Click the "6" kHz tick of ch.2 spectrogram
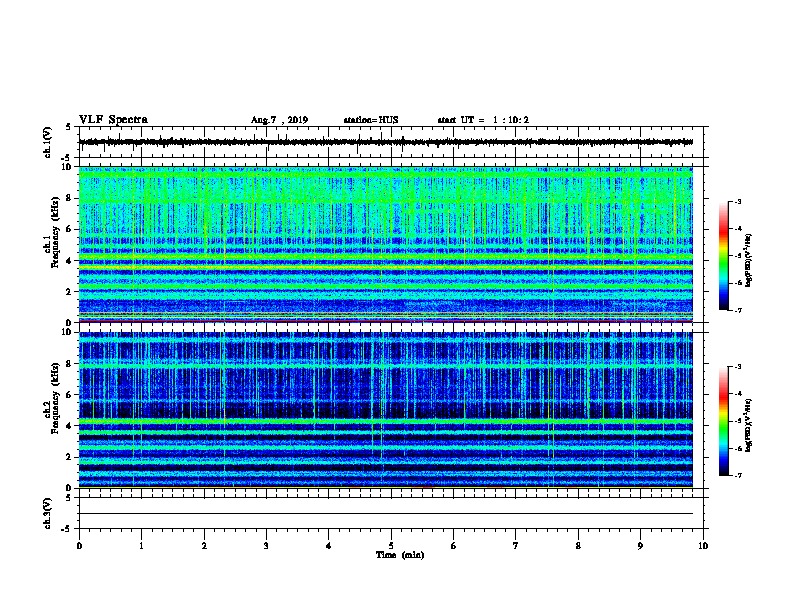Screen dimensions: 792x612 70,394
